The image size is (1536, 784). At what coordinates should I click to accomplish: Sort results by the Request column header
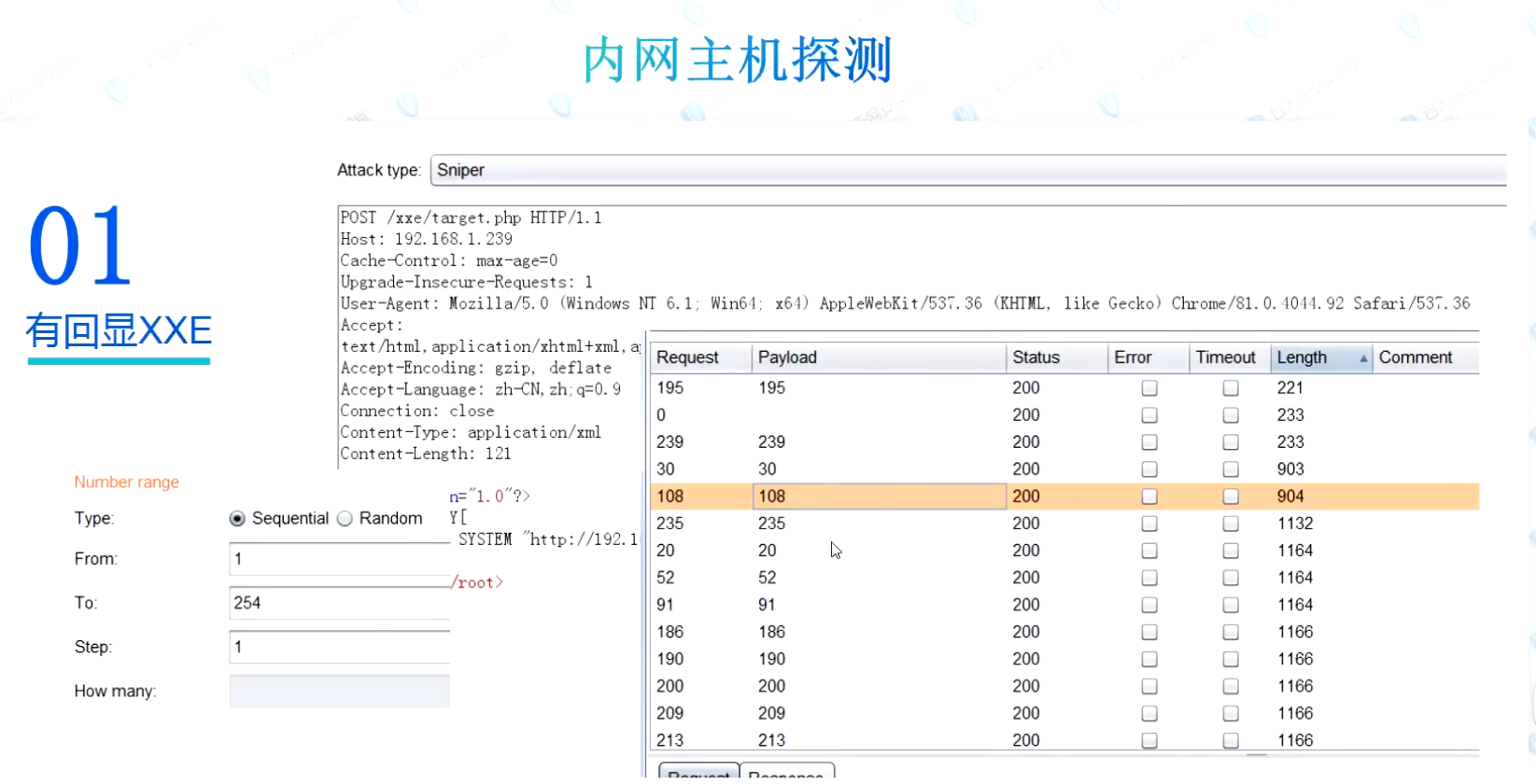(700, 357)
